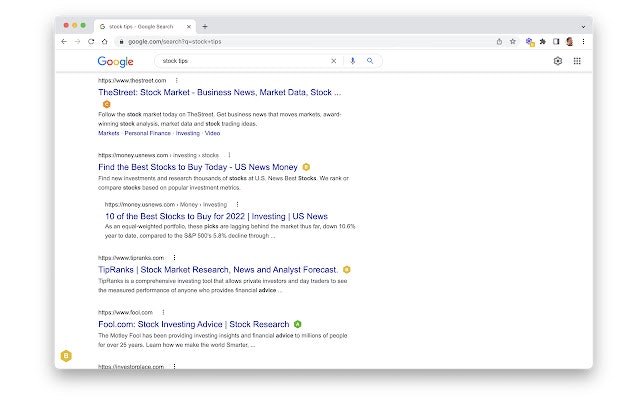The image size is (640, 400).
Task: Open Fool.com Stock Investing Advice link
Action: point(193,324)
